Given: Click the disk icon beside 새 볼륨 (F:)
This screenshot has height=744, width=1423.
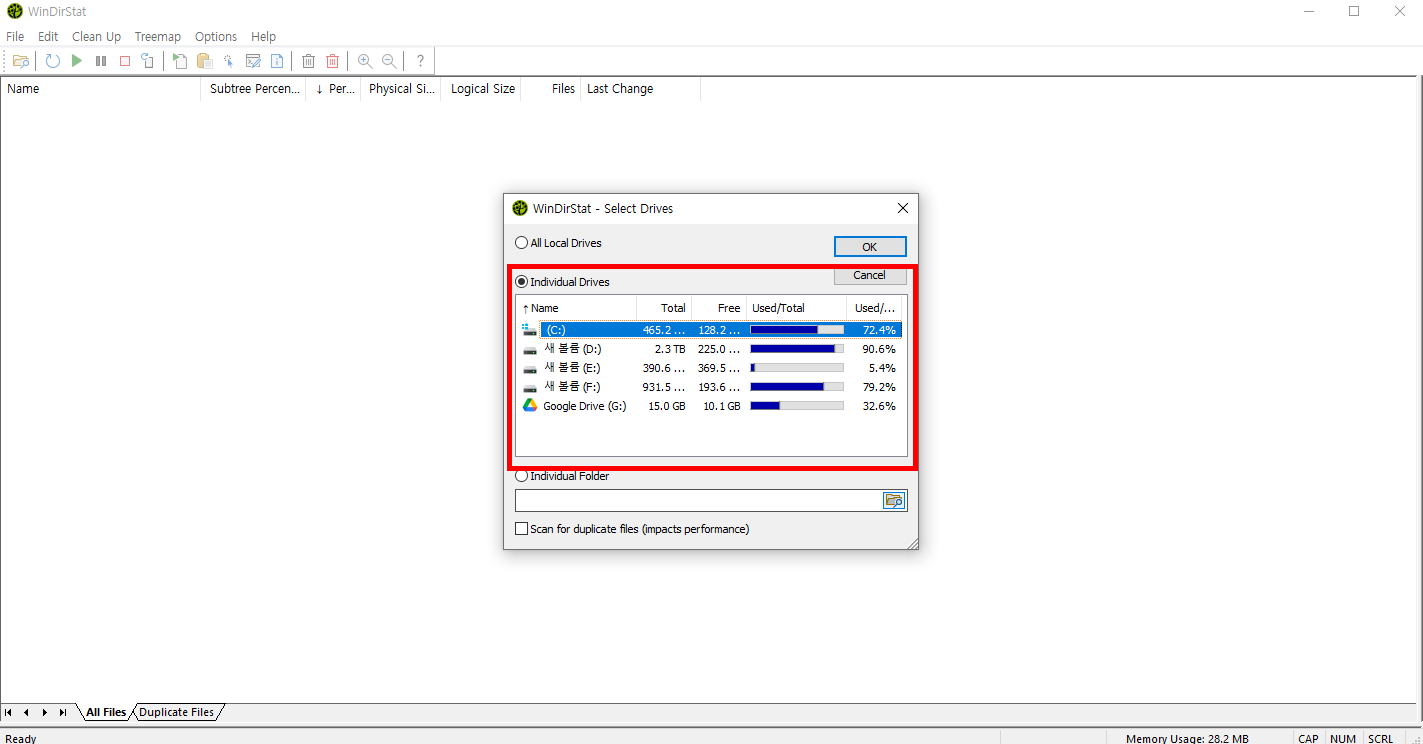Looking at the screenshot, I should coord(530,387).
